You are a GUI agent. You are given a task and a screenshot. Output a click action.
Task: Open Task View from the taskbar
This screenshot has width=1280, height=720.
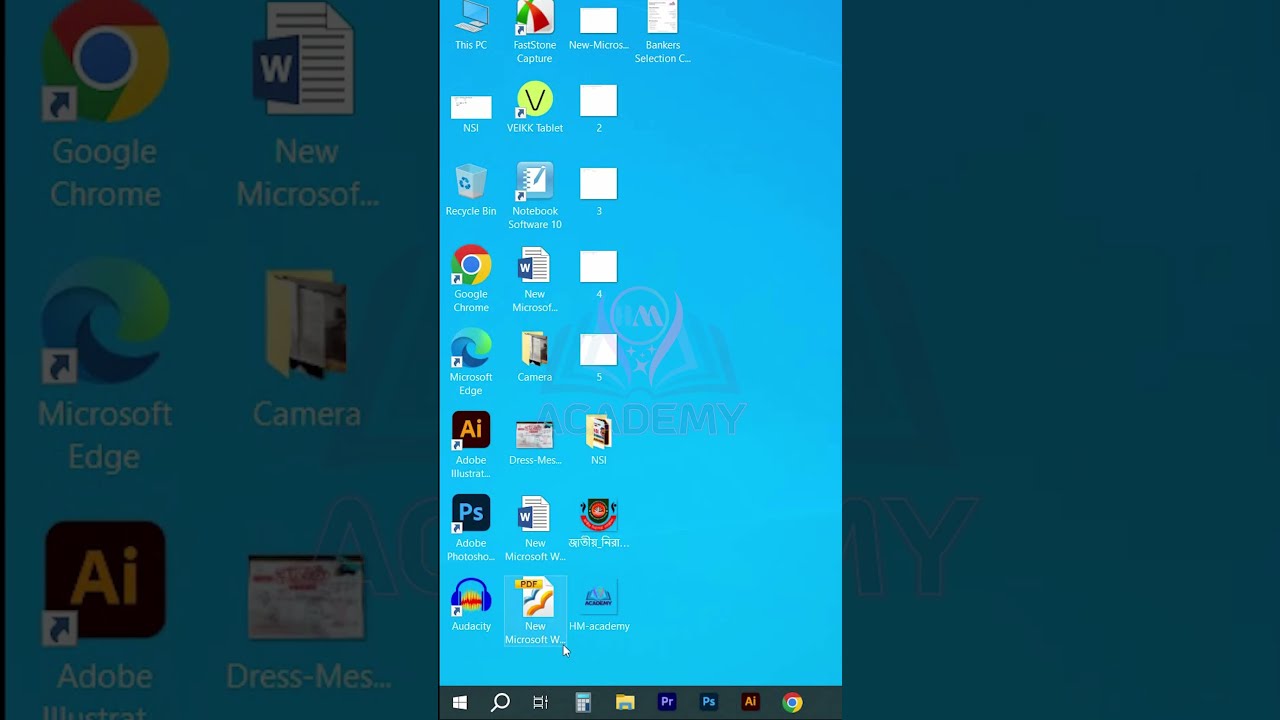coord(541,702)
